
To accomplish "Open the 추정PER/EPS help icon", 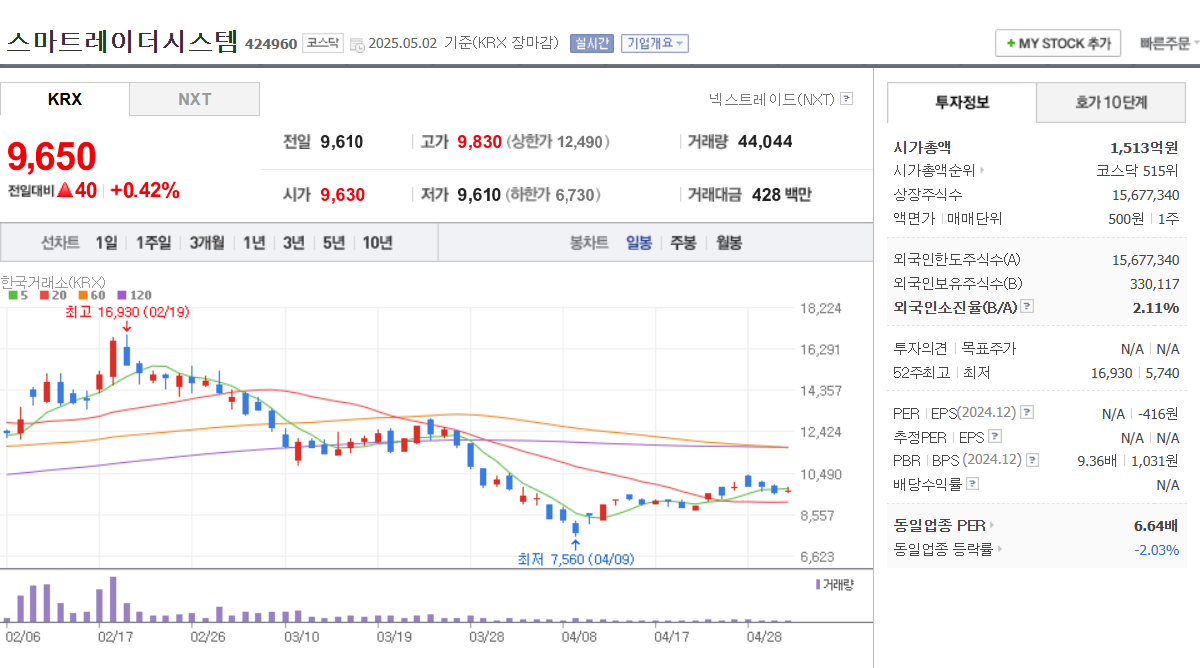I will coord(995,435).
